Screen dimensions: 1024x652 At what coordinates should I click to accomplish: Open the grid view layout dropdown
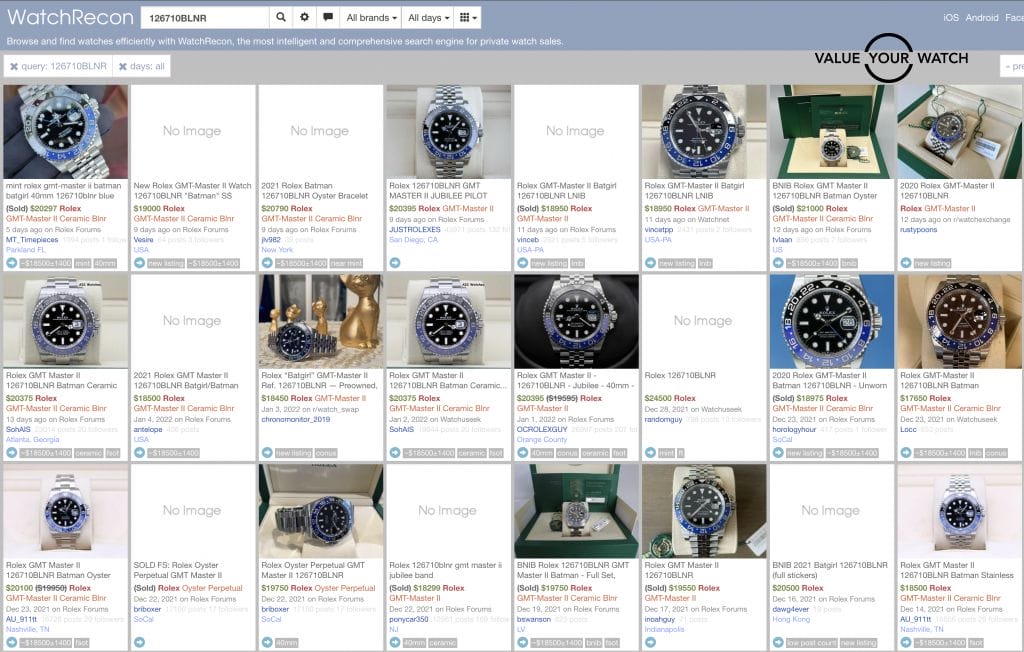(466, 18)
